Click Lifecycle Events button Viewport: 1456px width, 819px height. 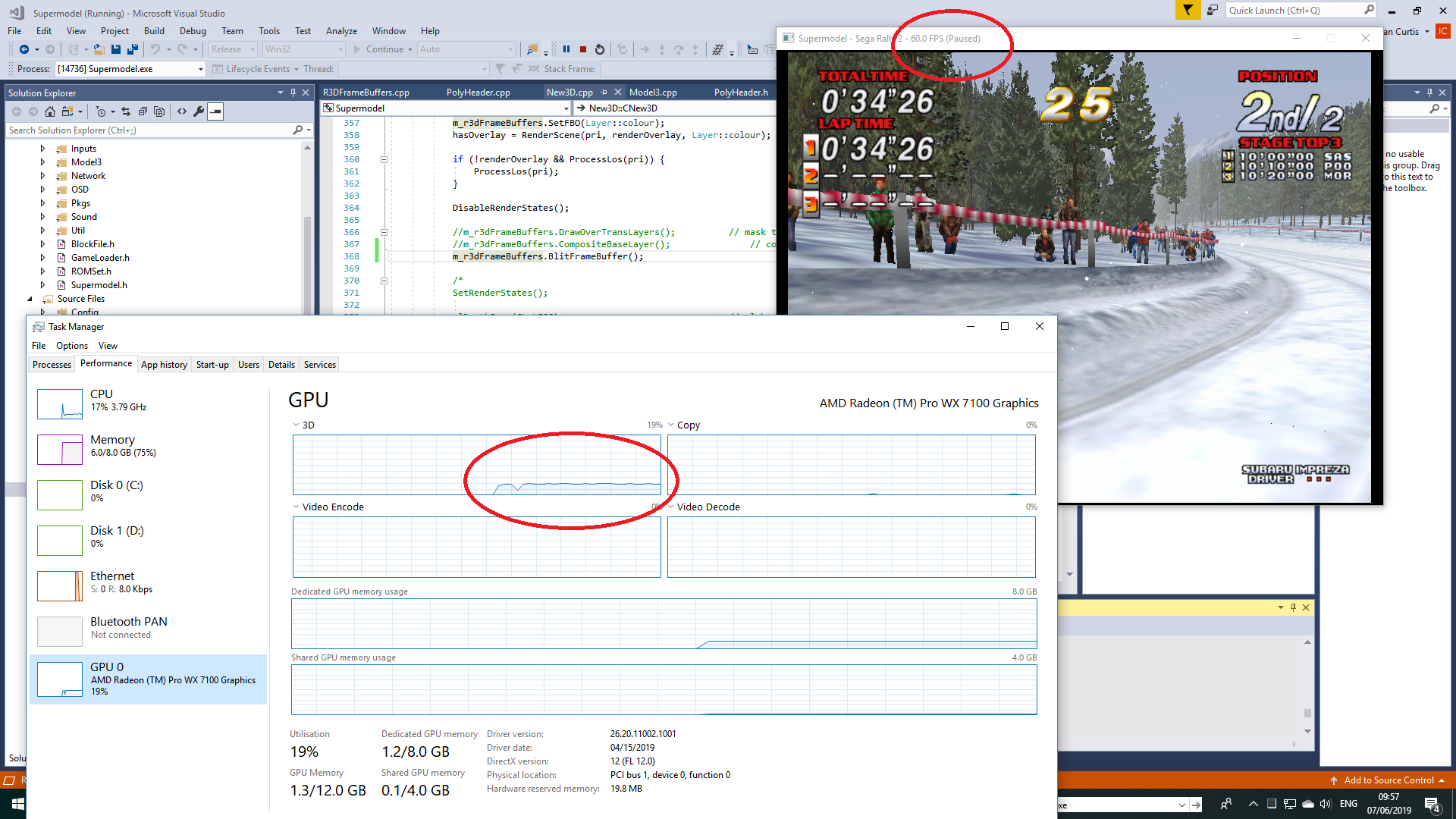point(257,69)
